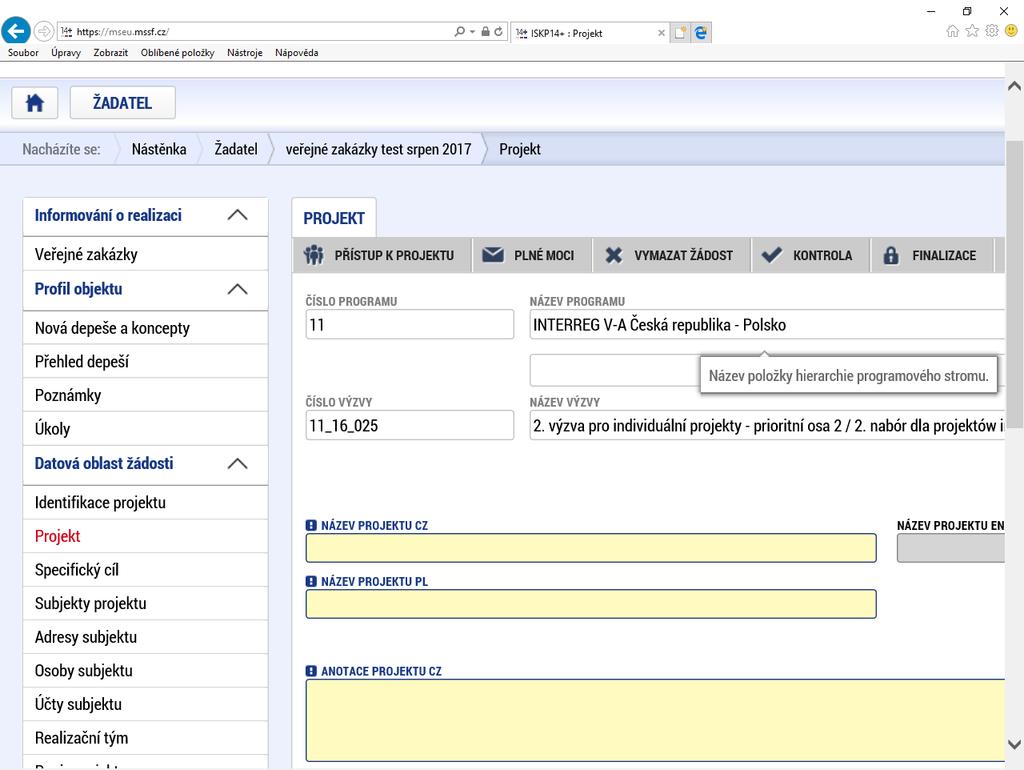This screenshot has width=1024, height=770.
Task: Click the lock security icon in address bar
Action: tap(485, 31)
